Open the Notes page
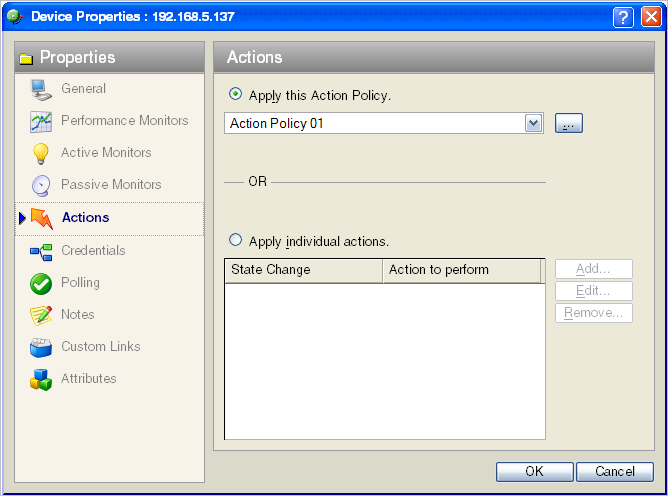The height and width of the screenshot is (496, 668). [78, 314]
